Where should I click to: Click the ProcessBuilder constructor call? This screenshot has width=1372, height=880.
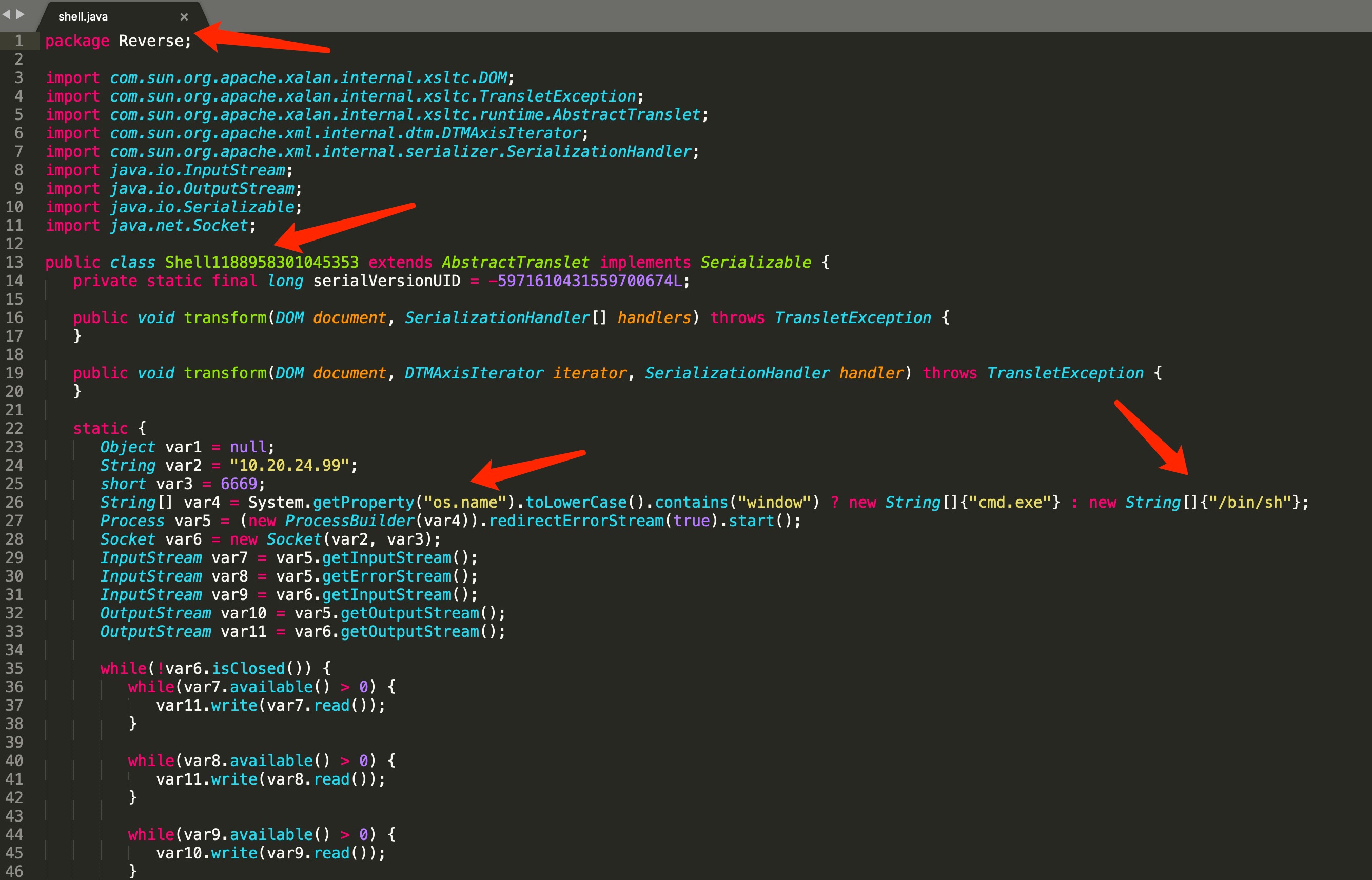[x=349, y=521]
